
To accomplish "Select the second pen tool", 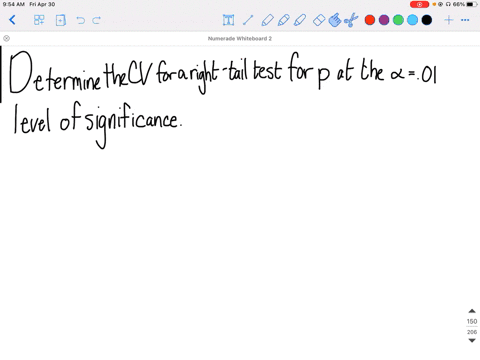I will click(x=283, y=20).
